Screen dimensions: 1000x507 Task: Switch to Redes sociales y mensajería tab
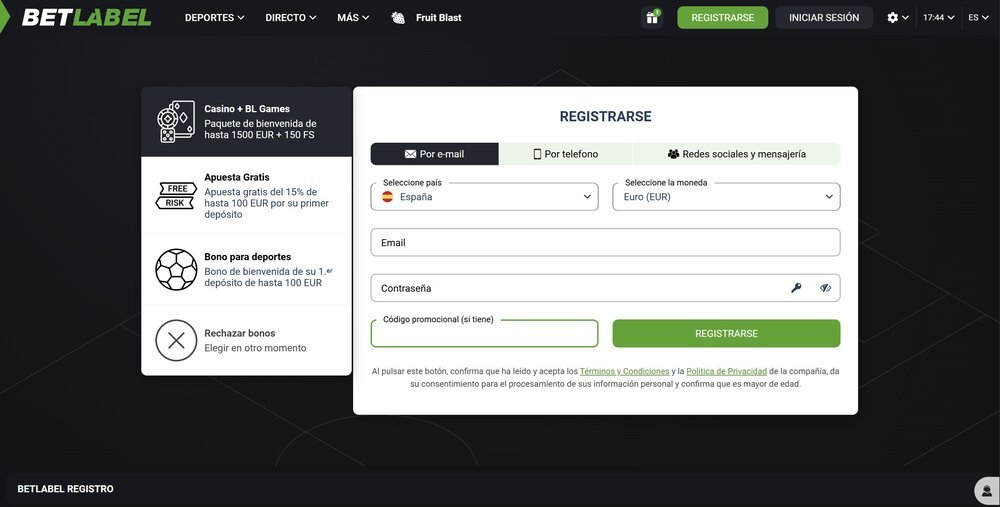737,154
